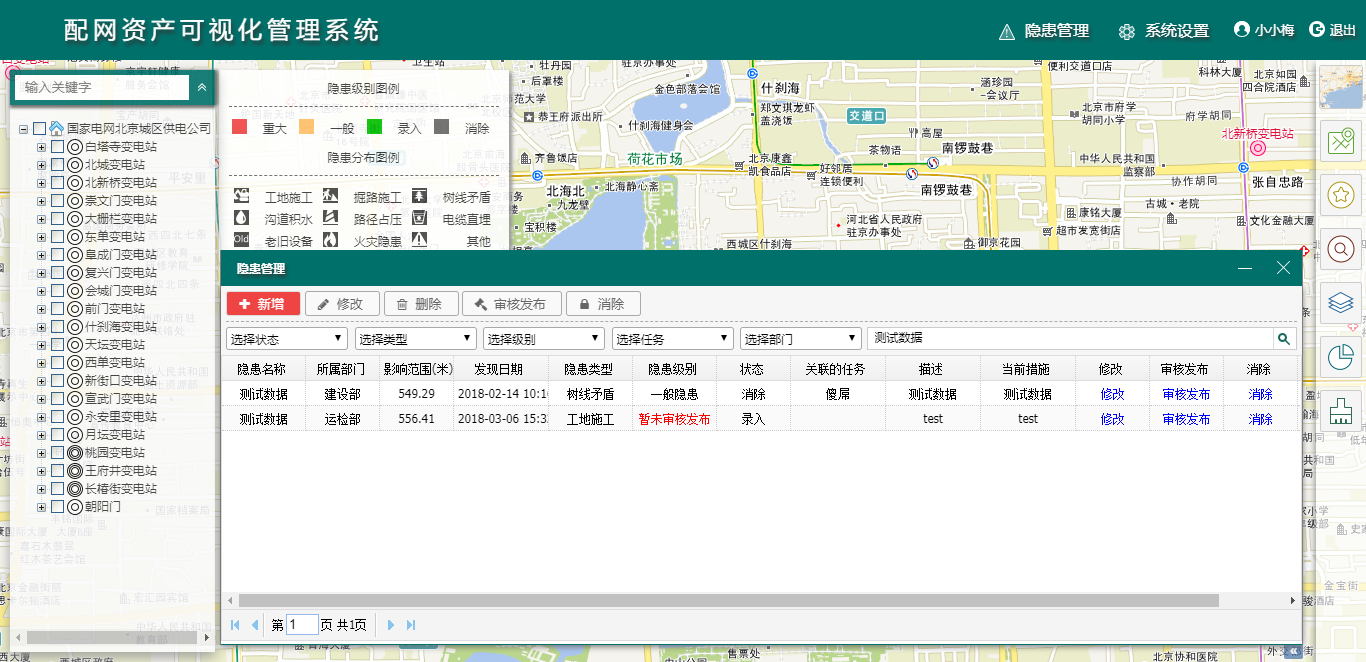Click the 新增 button to add hazard
Image resolution: width=1366 pixels, height=662 pixels.
point(263,303)
